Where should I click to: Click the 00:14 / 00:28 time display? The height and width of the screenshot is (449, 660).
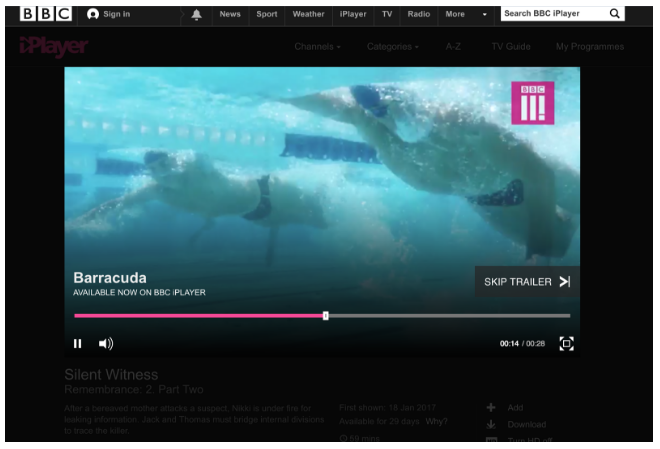tap(522, 344)
